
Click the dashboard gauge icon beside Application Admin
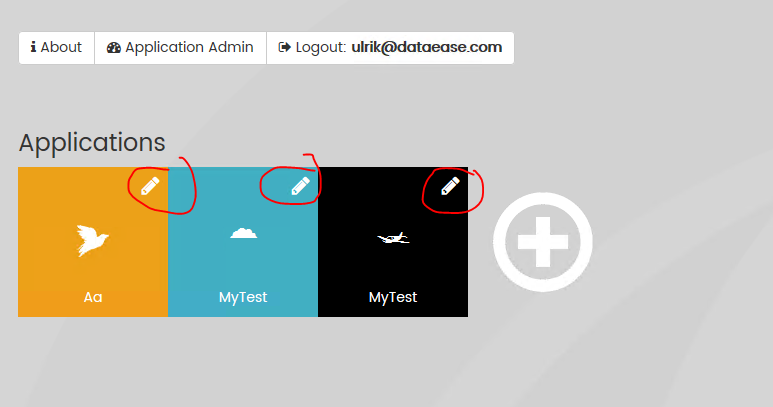click(x=114, y=47)
